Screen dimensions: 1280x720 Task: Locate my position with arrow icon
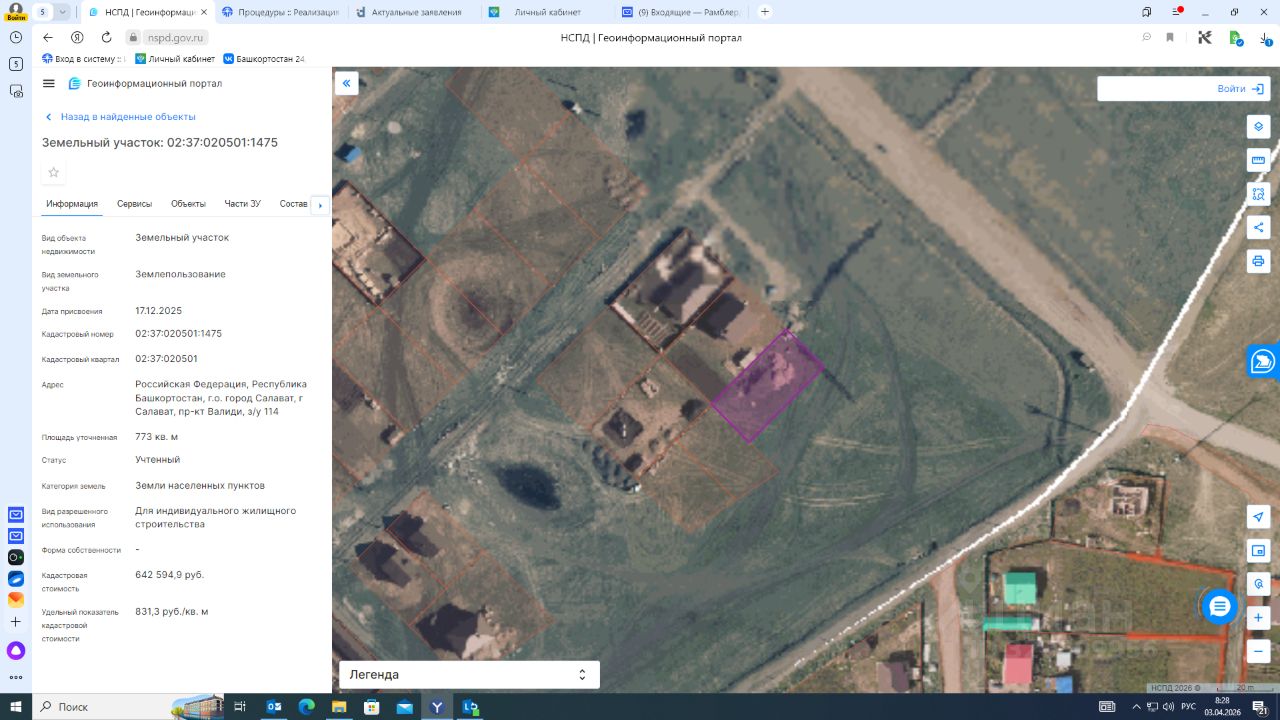coord(1258,516)
